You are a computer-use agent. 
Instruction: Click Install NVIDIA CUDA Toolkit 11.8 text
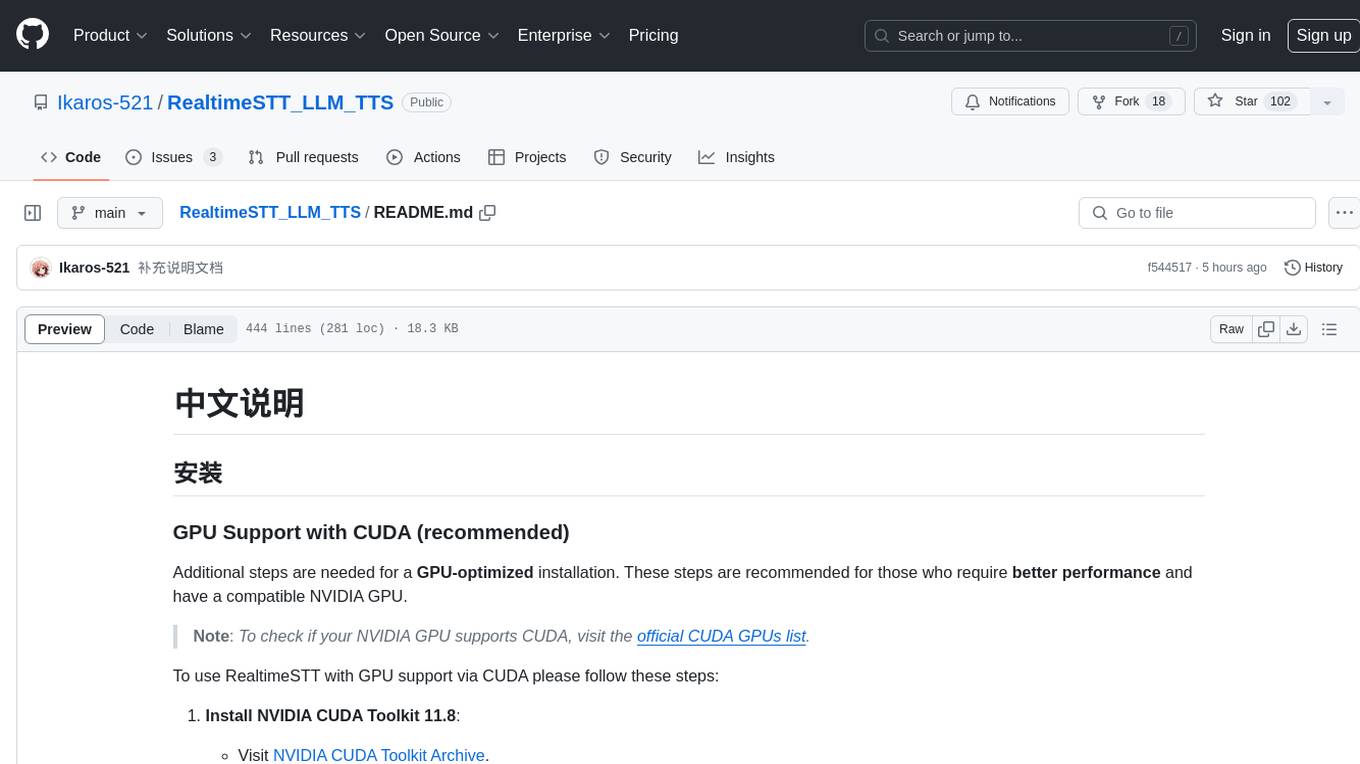click(330, 716)
